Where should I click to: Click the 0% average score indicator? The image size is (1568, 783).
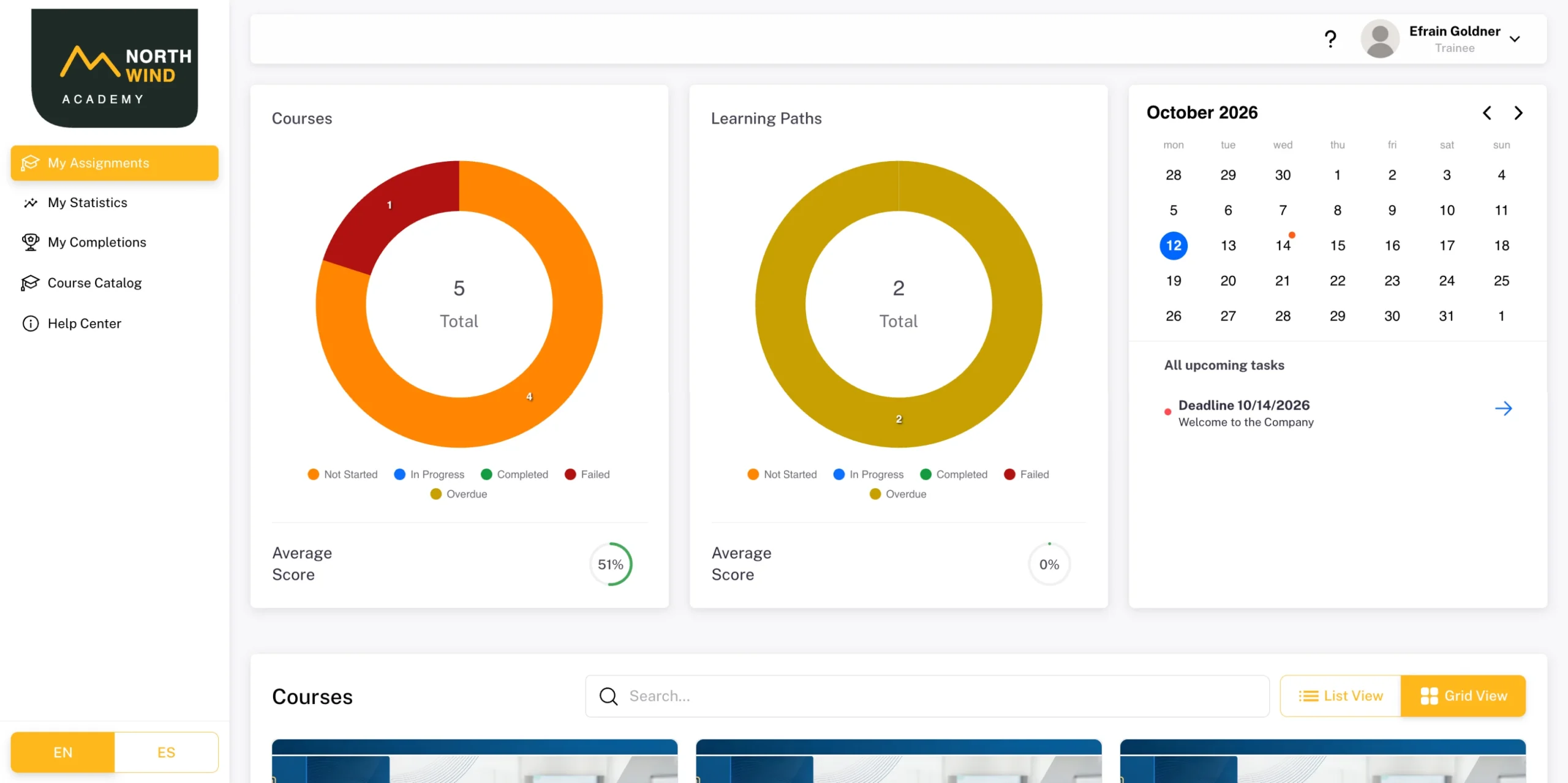coord(1049,564)
